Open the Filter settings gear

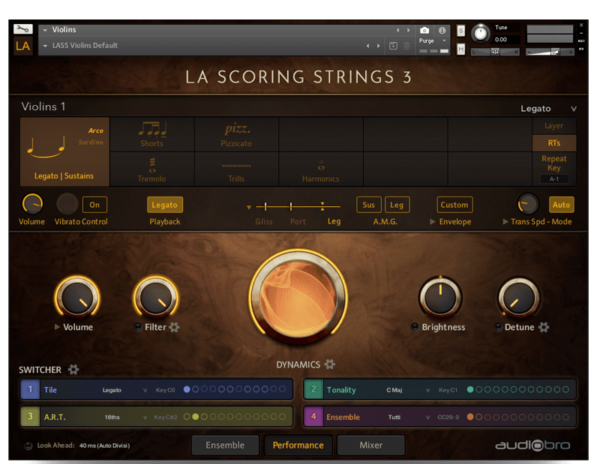click(174, 327)
